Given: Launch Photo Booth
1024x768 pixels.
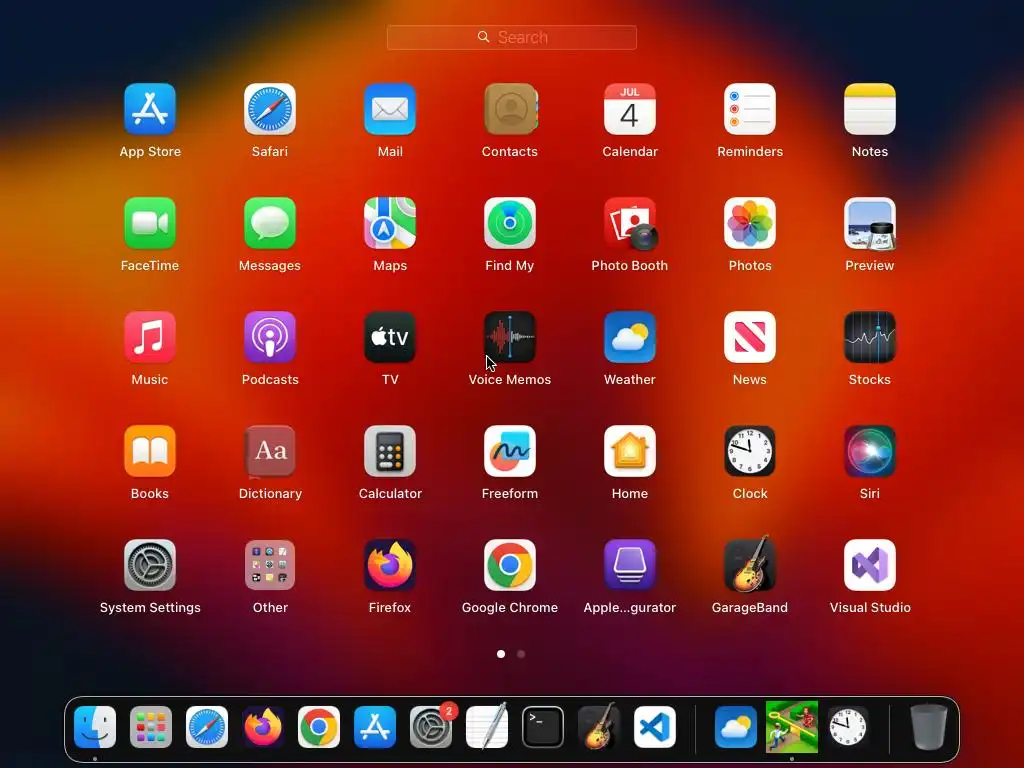Looking at the screenshot, I should point(630,223).
